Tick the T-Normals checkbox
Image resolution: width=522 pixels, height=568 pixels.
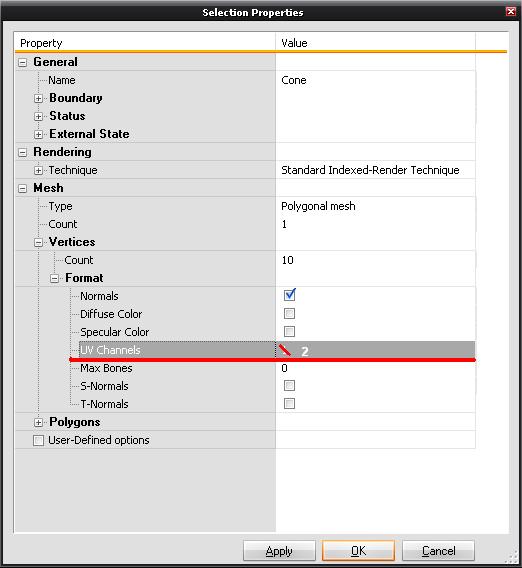click(x=289, y=404)
